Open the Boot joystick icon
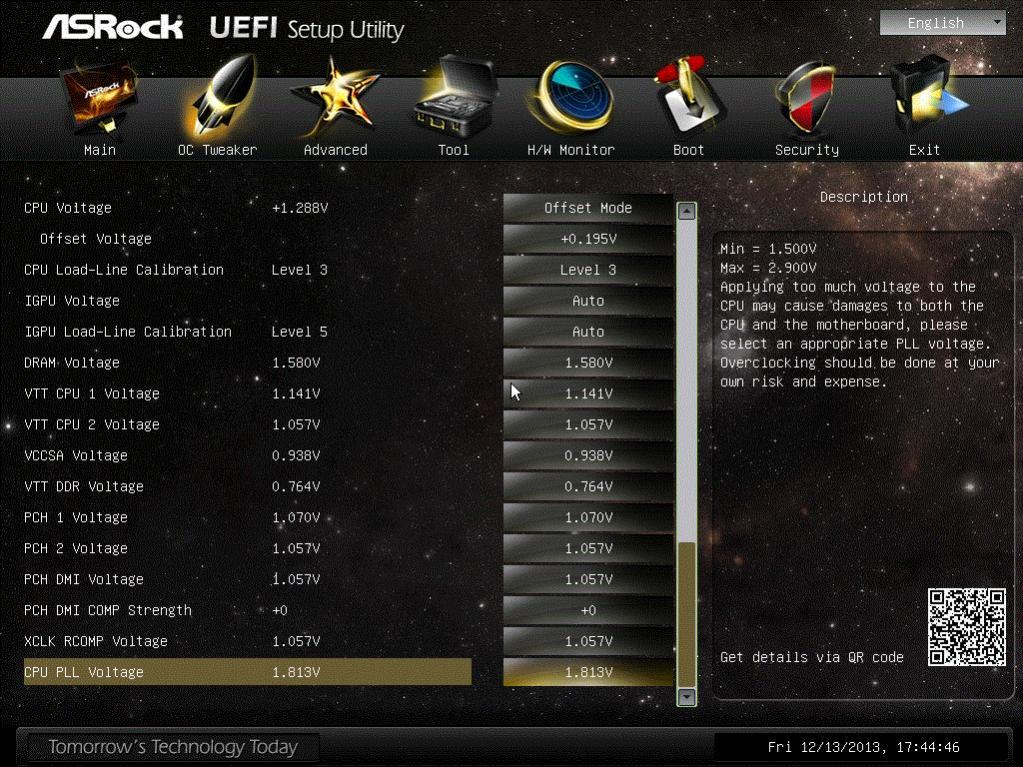Image resolution: width=1023 pixels, height=767 pixels. tap(689, 97)
